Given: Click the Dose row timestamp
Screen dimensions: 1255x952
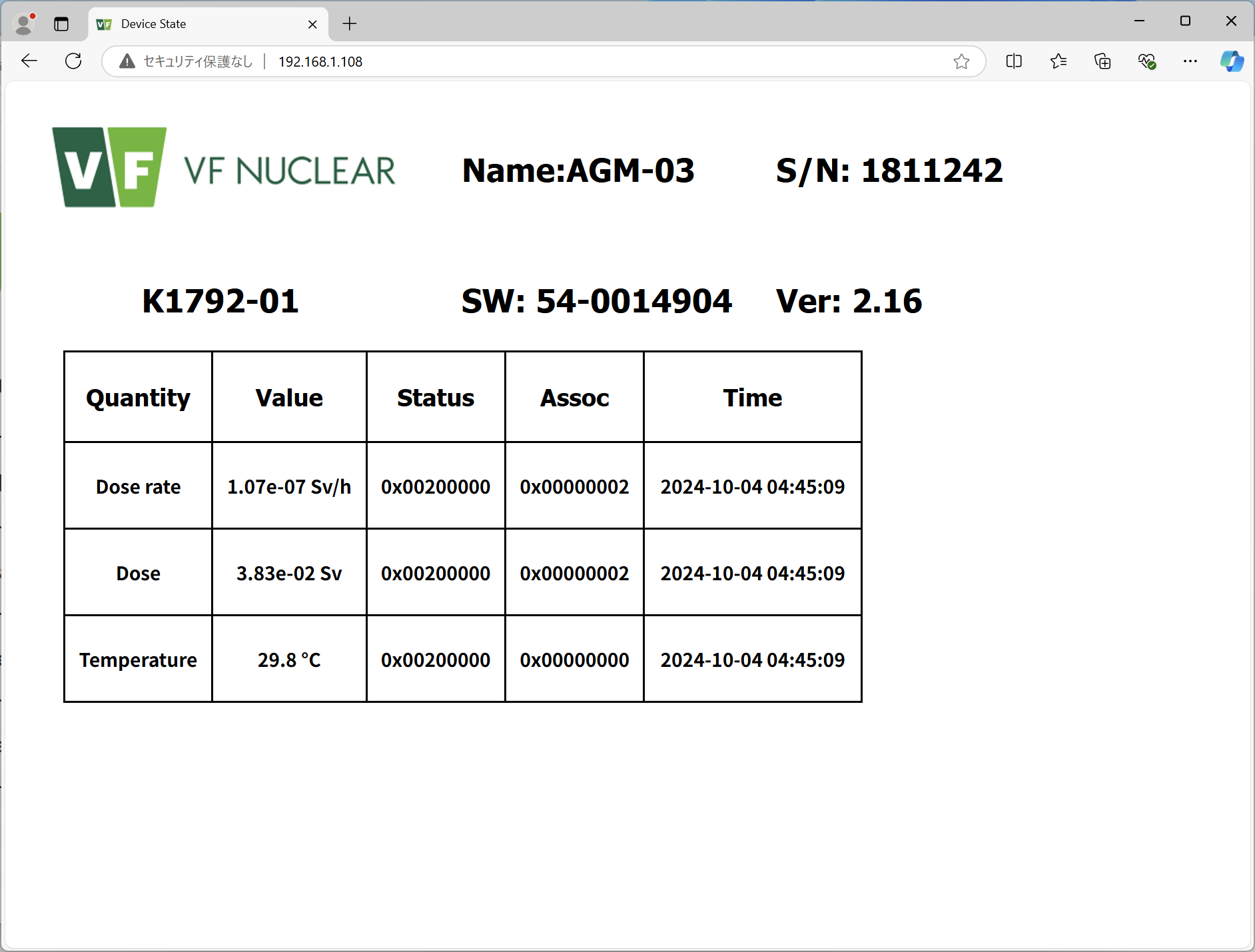Looking at the screenshot, I should point(753,574).
